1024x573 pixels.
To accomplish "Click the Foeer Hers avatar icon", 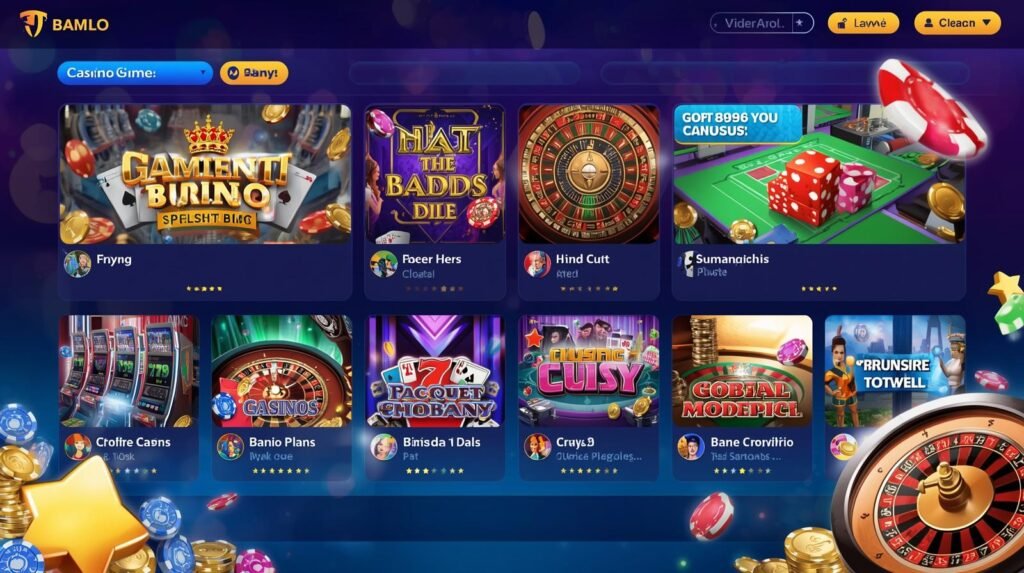I will (383, 264).
